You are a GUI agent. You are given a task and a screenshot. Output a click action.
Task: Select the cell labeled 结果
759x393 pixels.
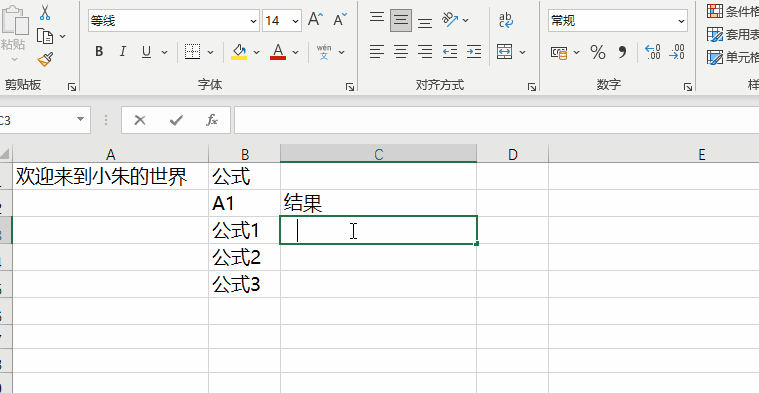click(379, 203)
